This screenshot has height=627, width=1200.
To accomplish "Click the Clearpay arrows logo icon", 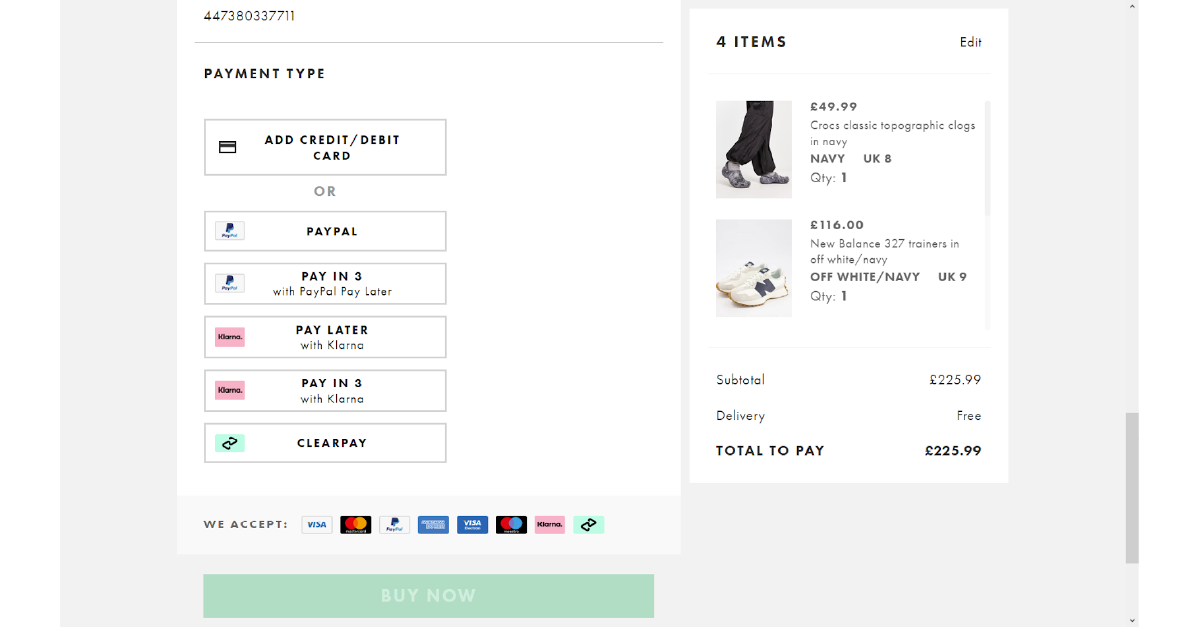I will [x=230, y=443].
